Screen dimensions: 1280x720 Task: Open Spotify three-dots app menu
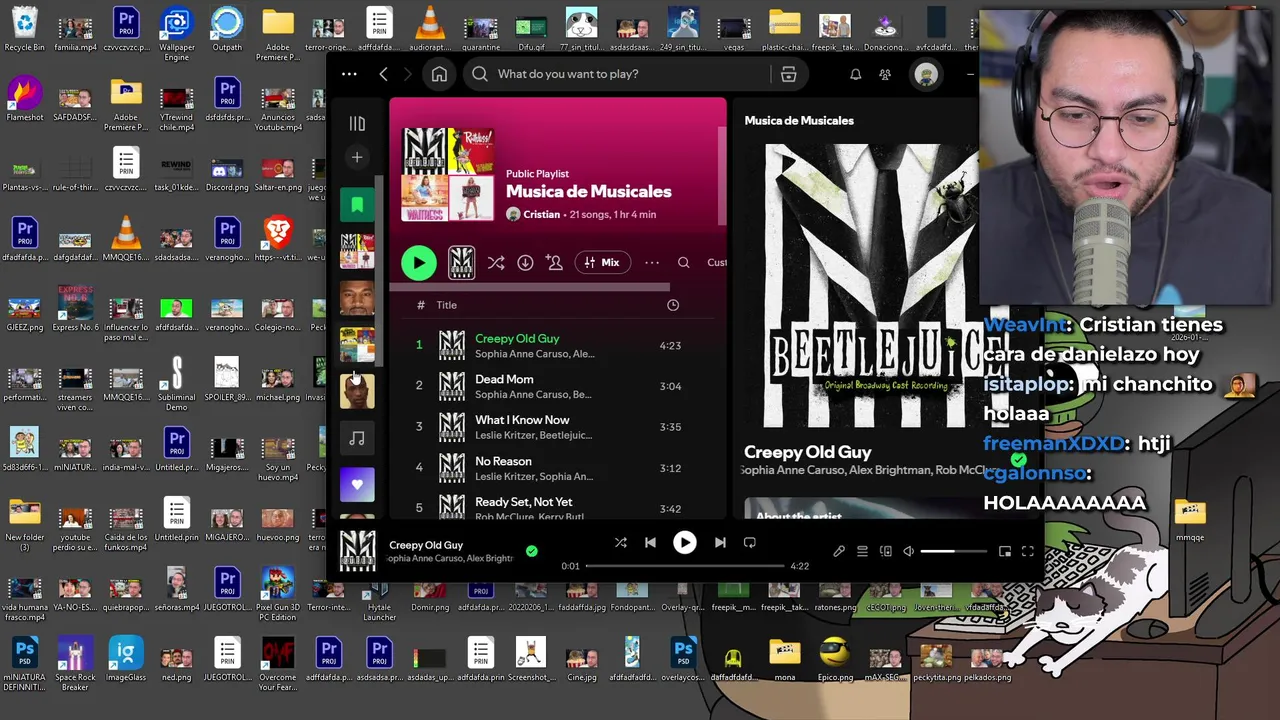click(349, 74)
